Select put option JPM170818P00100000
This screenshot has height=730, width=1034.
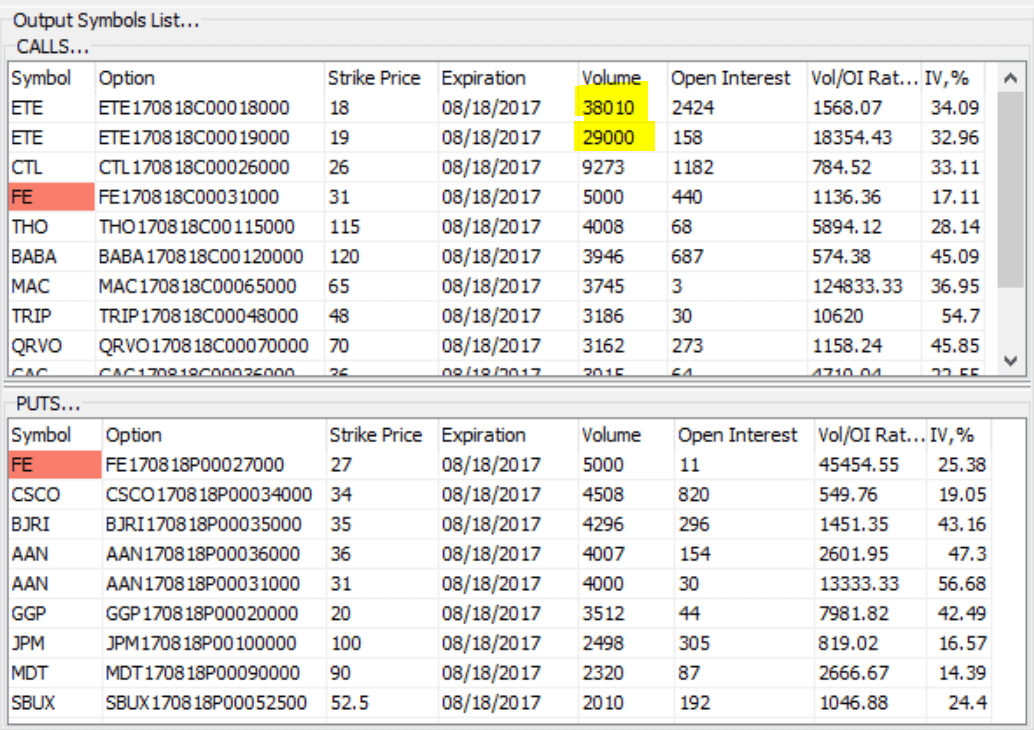(x=201, y=643)
